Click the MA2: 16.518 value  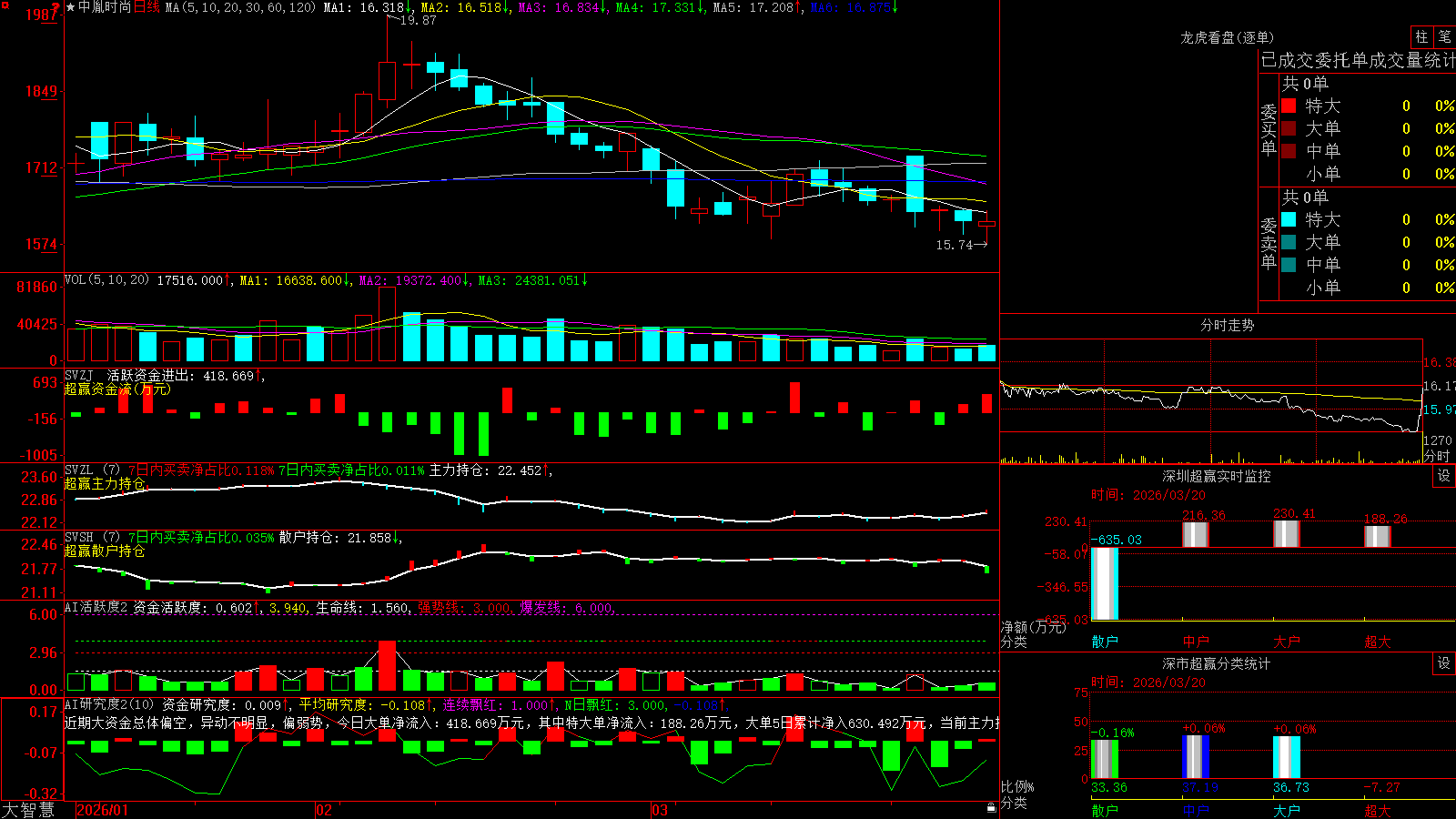tap(465, 7)
